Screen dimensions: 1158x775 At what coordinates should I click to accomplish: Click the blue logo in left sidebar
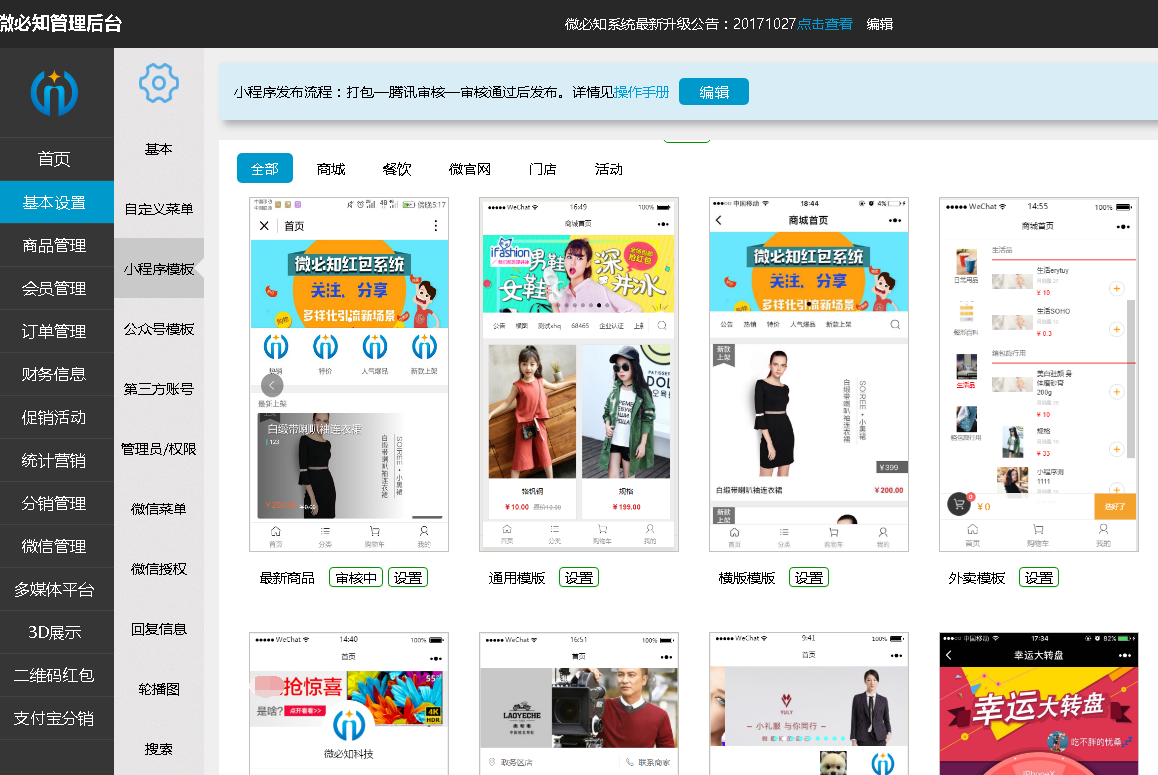[x=54, y=93]
